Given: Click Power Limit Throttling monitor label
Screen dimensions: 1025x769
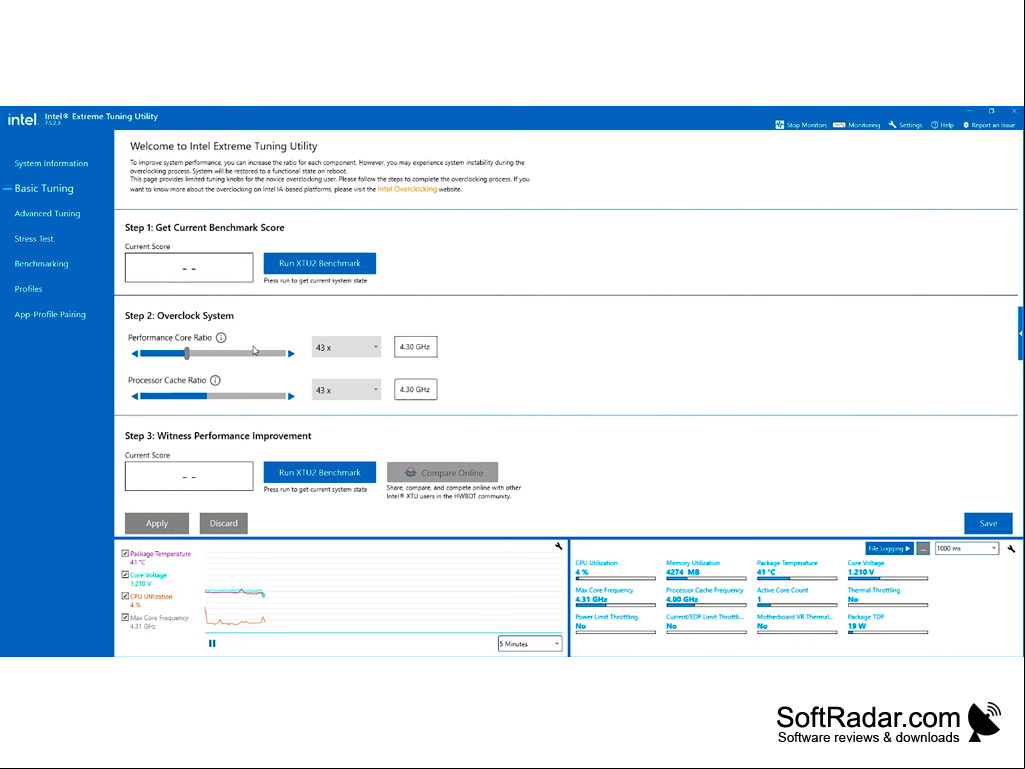Looking at the screenshot, I should (x=607, y=617).
